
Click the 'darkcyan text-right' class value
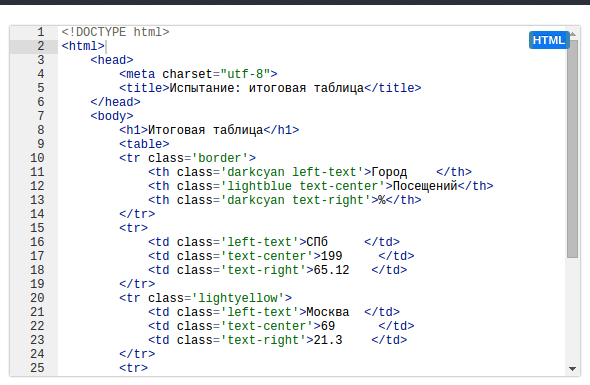[295, 200]
